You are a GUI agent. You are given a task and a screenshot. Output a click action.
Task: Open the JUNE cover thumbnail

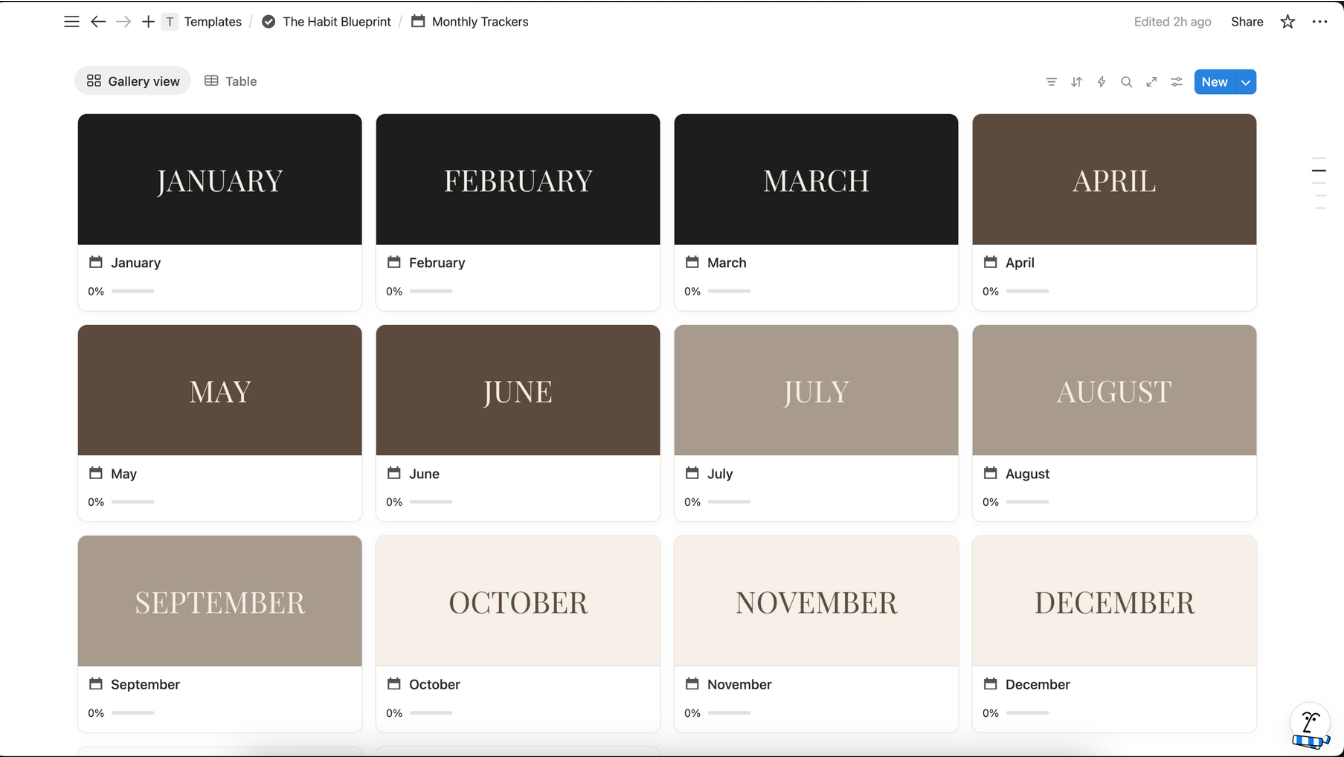pos(518,390)
